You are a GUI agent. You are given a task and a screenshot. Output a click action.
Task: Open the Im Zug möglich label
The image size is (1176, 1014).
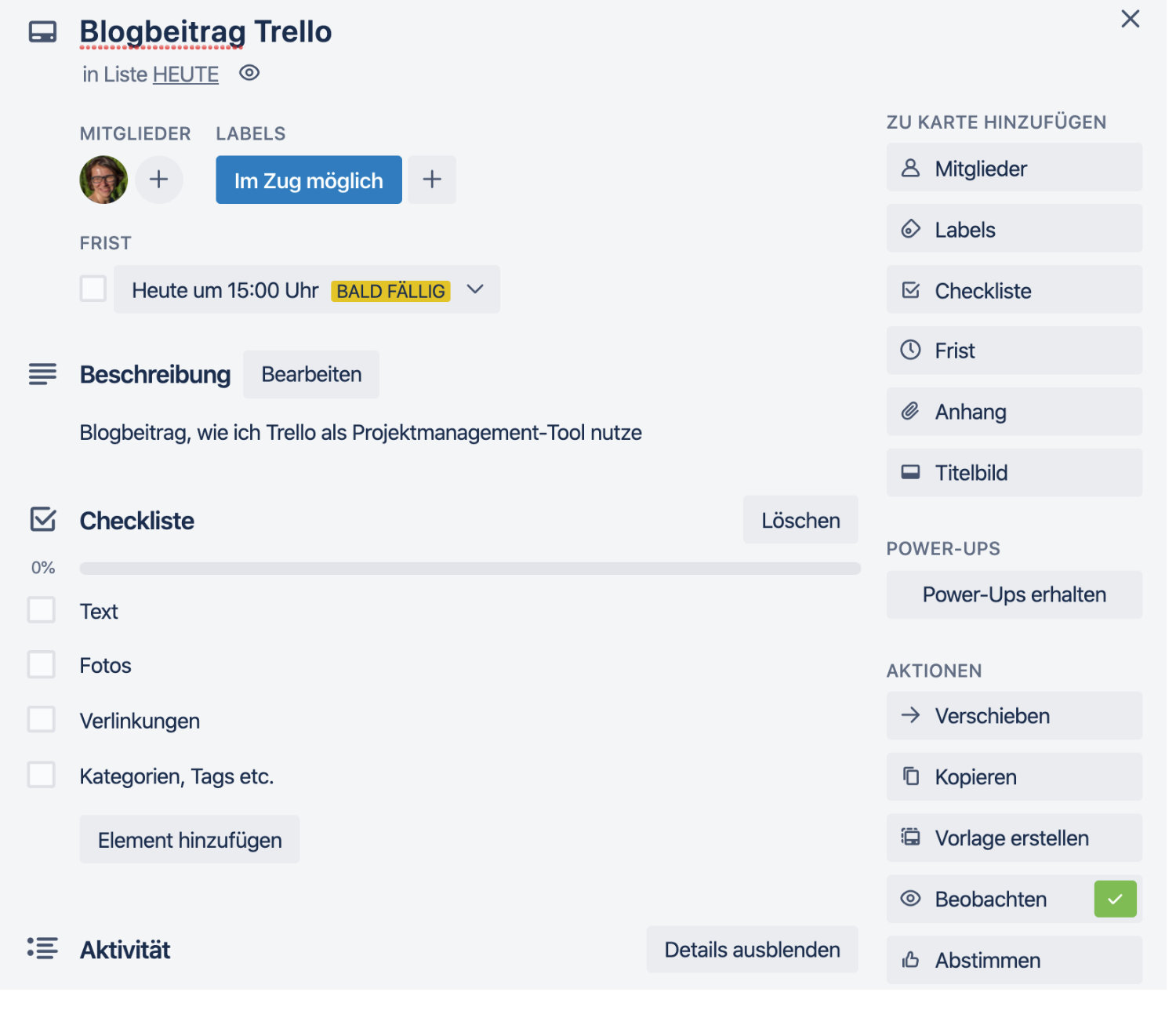pos(309,180)
